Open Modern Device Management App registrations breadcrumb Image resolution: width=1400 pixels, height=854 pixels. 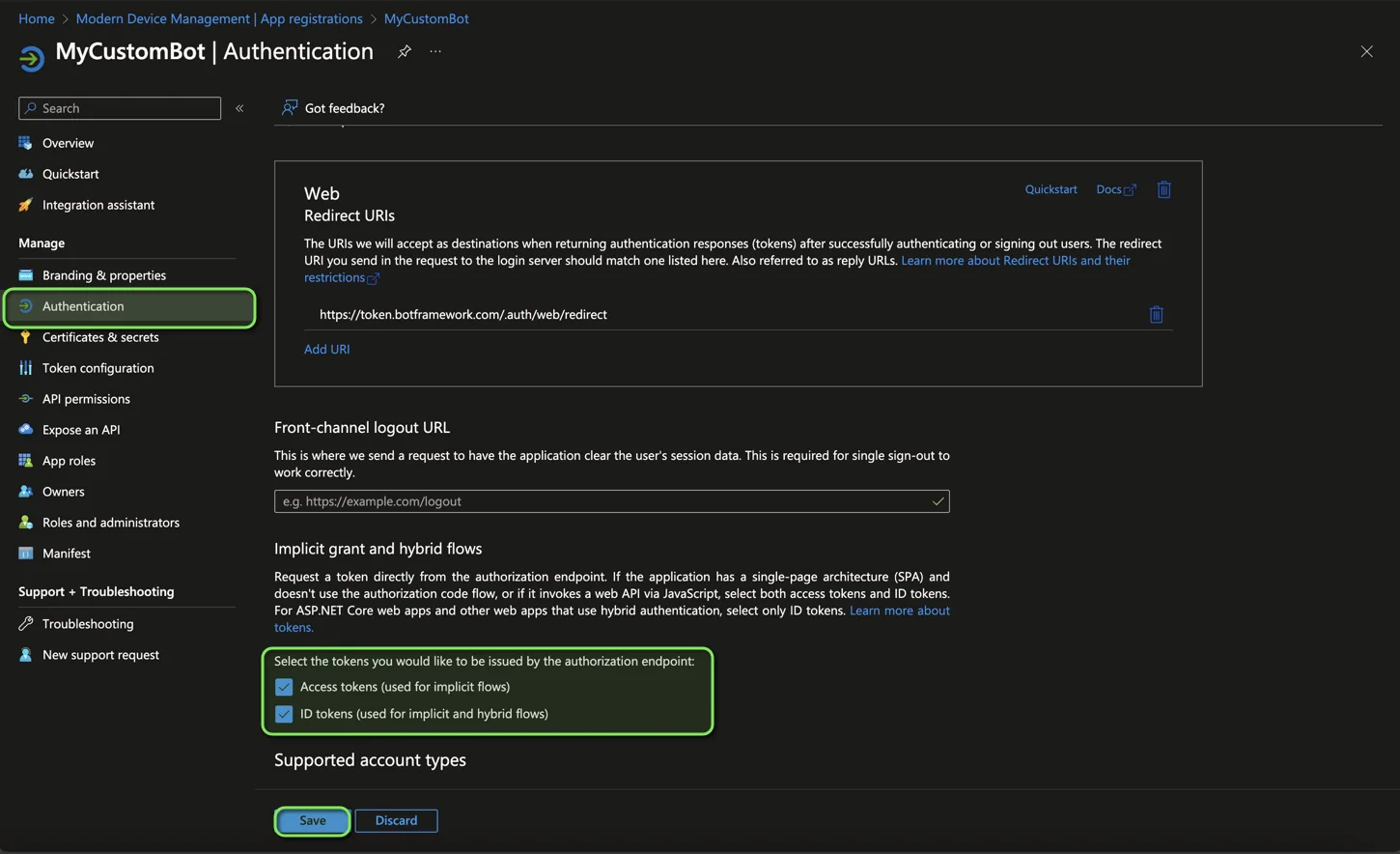[219, 18]
